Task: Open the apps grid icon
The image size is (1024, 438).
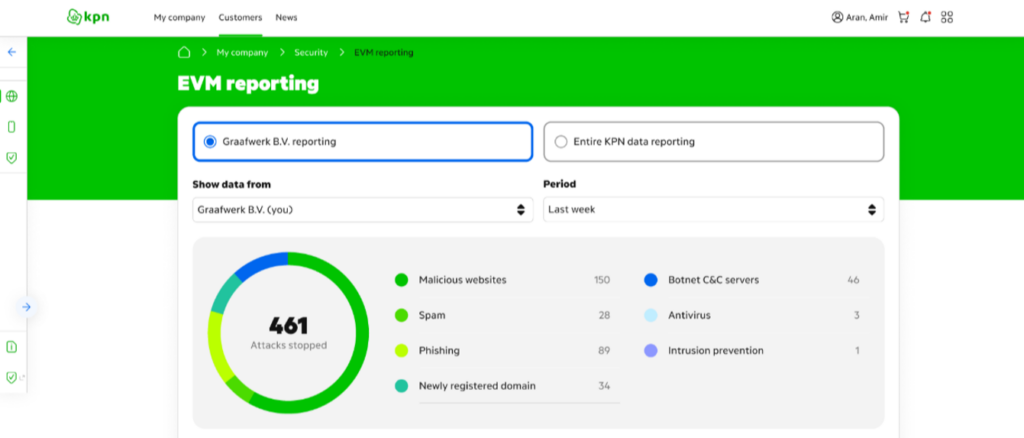Action: click(x=948, y=17)
